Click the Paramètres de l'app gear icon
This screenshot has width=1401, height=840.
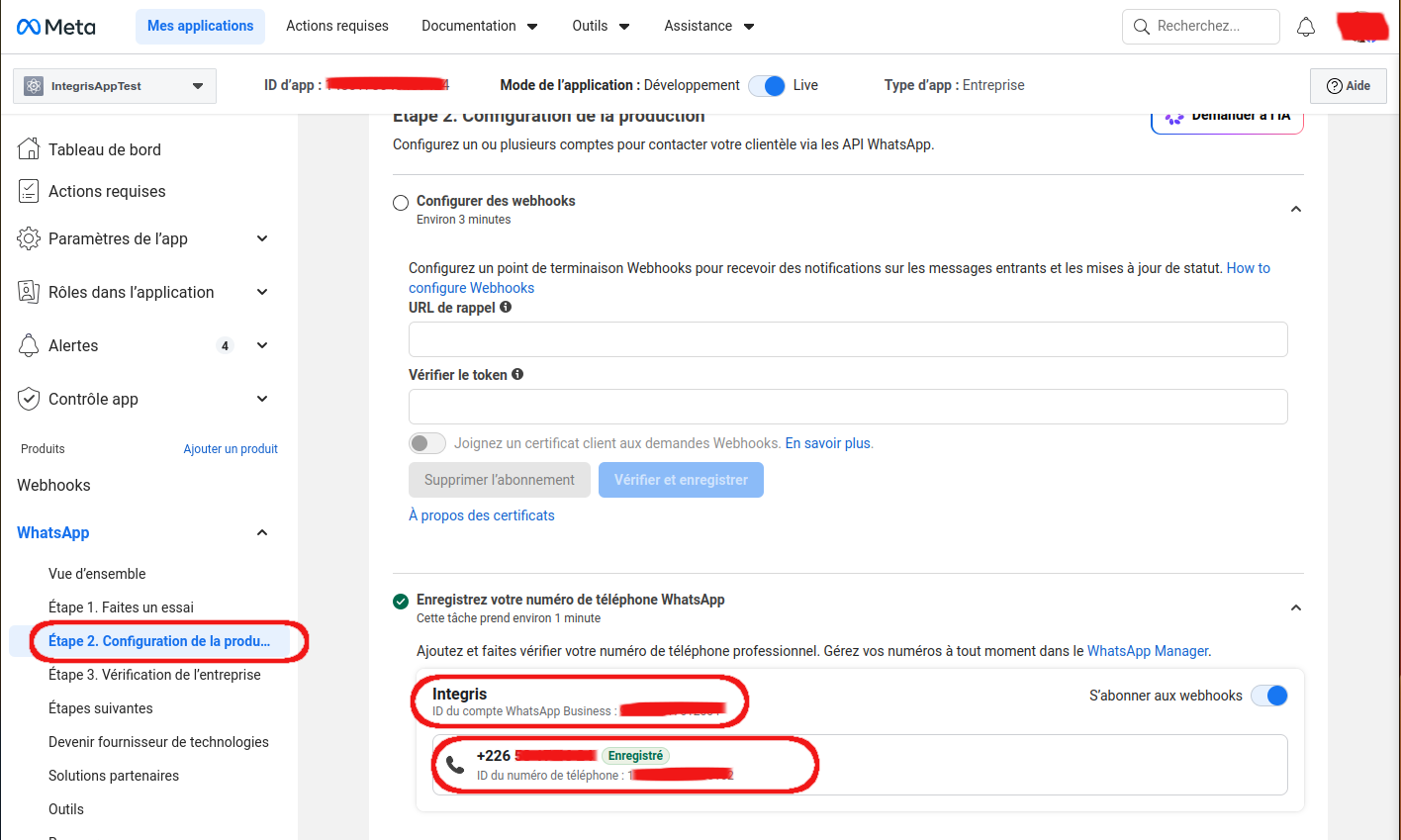pos(29,238)
